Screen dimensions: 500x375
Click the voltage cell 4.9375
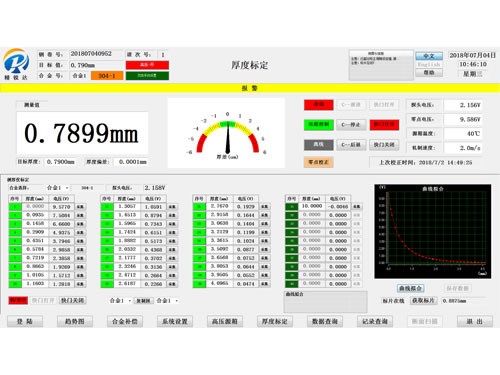point(62,232)
